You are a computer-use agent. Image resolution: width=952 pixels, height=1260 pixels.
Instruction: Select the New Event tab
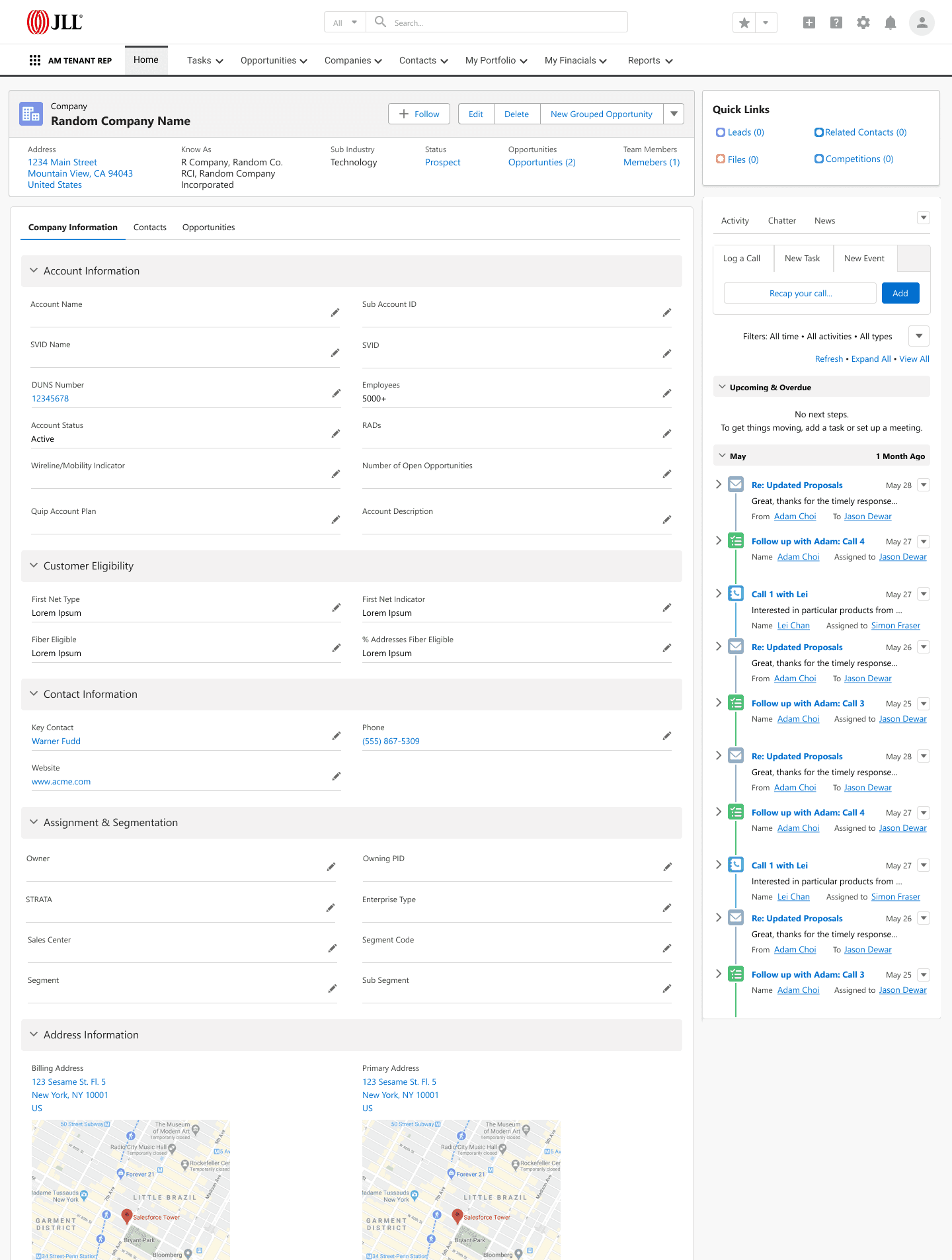coord(864,258)
